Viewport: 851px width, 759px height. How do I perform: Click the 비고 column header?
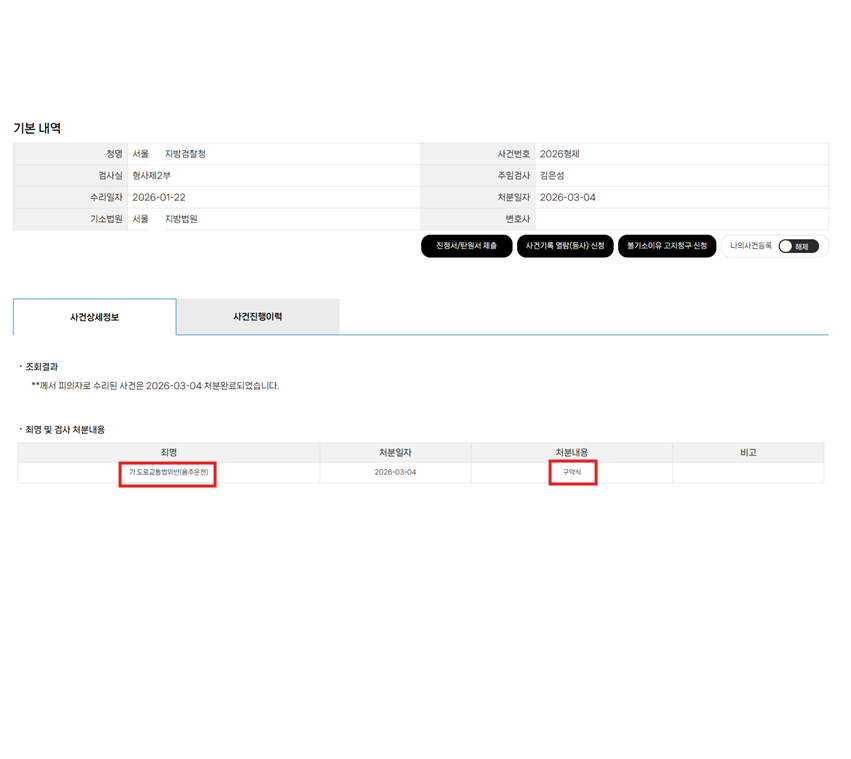tap(747, 453)
